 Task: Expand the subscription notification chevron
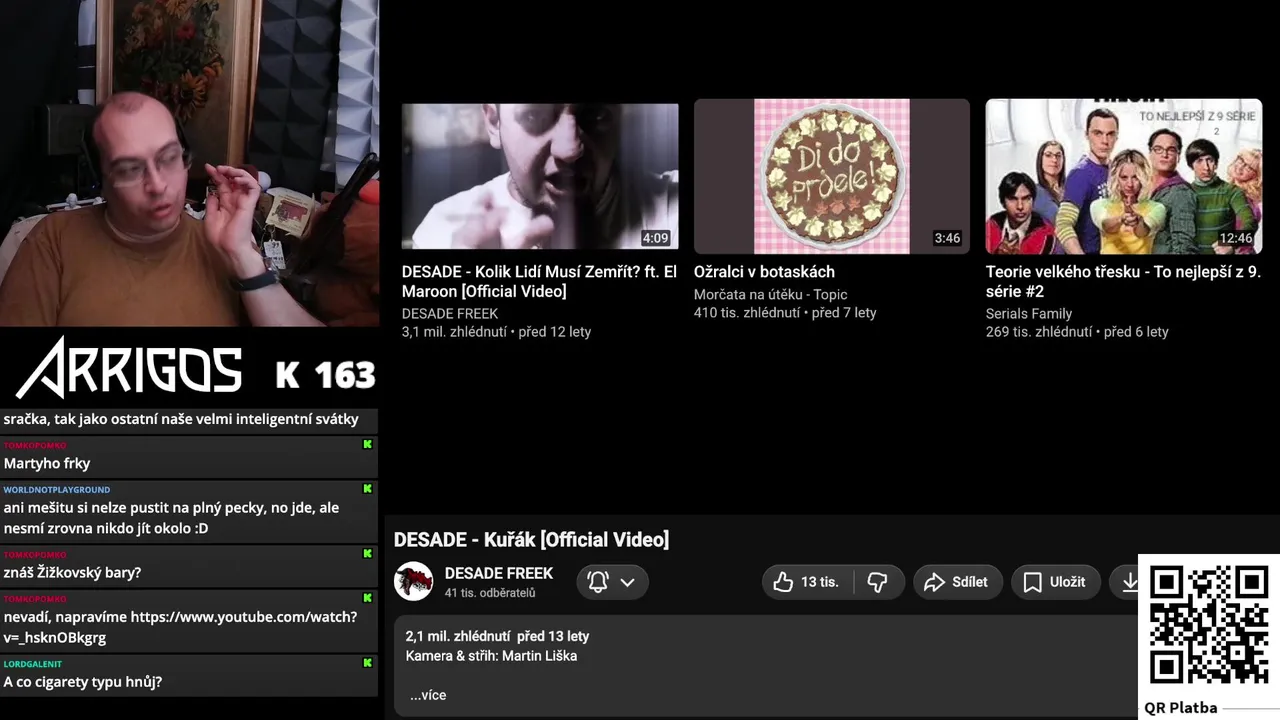pyautogui.click(x=628, y=582)
